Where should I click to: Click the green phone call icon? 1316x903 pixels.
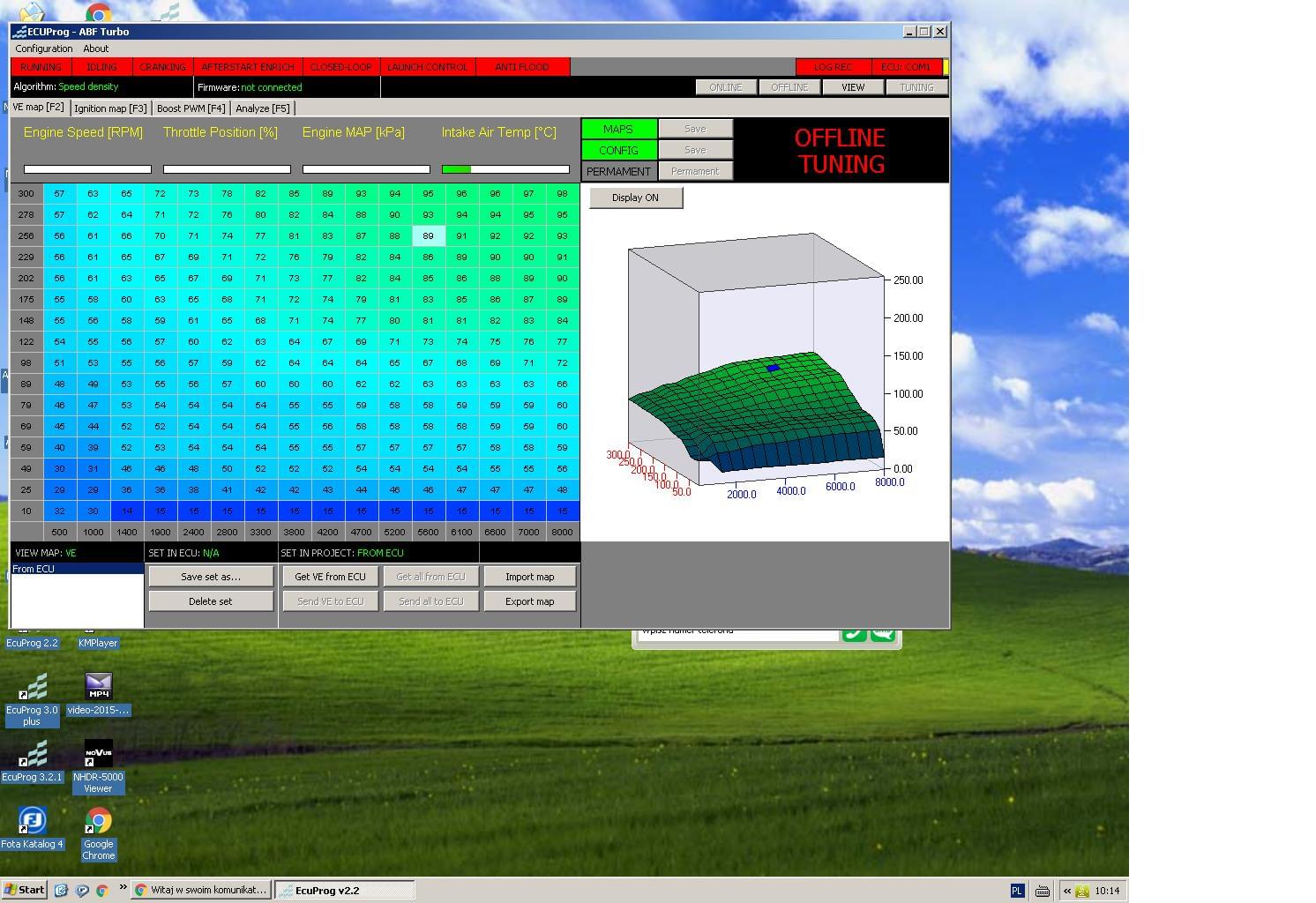854,633
